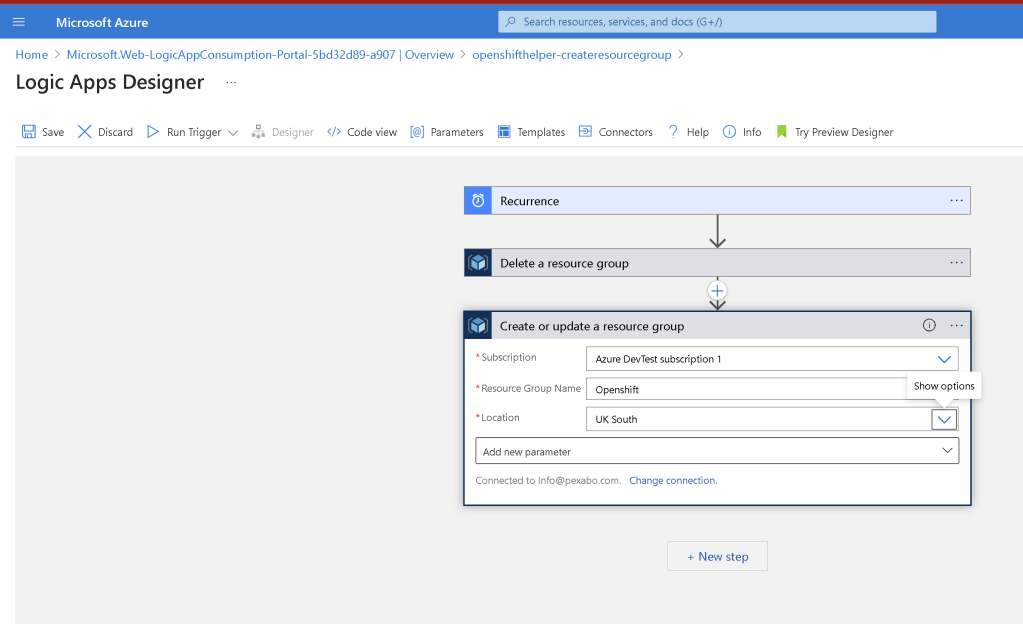1023x624 pixels.
Task: Click the Connected to Info@pexabo.com text
Action: [548, 480]
